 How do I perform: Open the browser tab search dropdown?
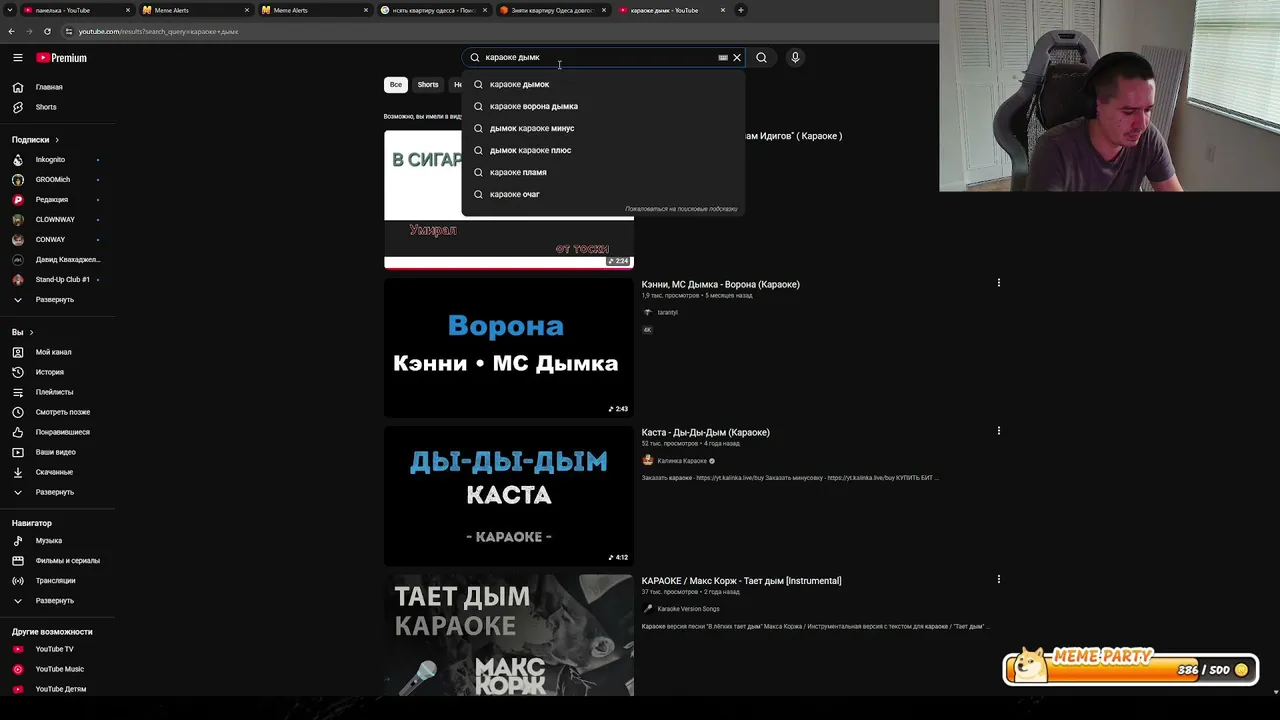11,10
